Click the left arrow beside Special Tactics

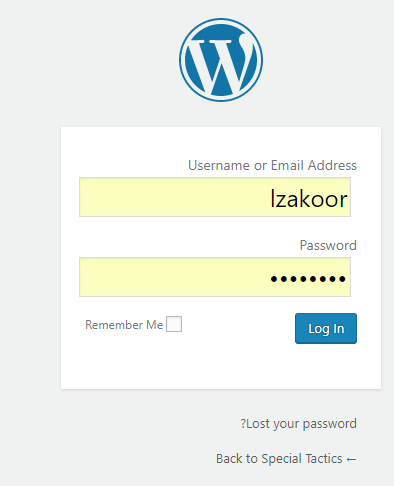click(x=351, y=459)
